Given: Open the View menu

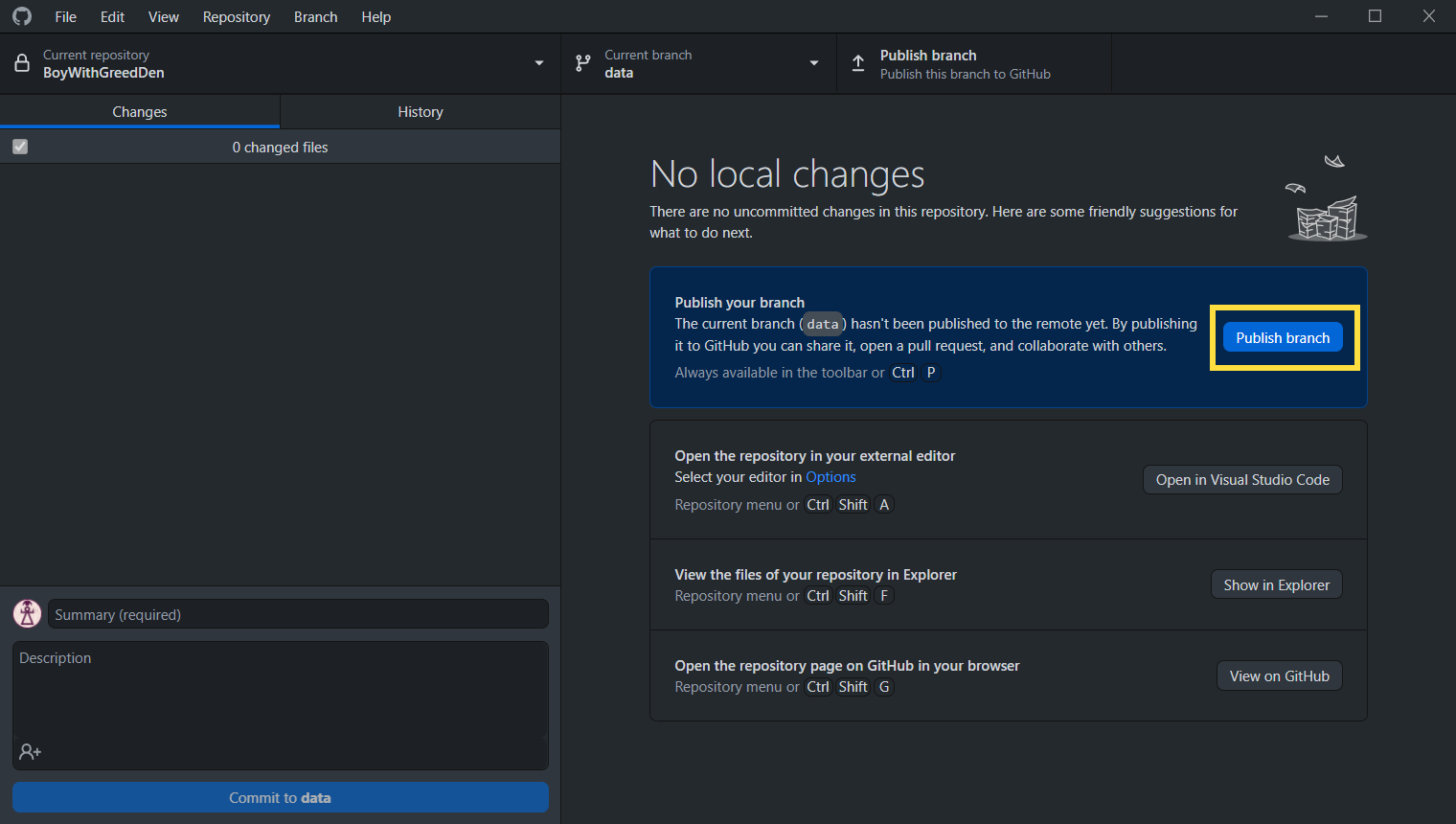Looking at the screenshot, I should coord(164,16).
